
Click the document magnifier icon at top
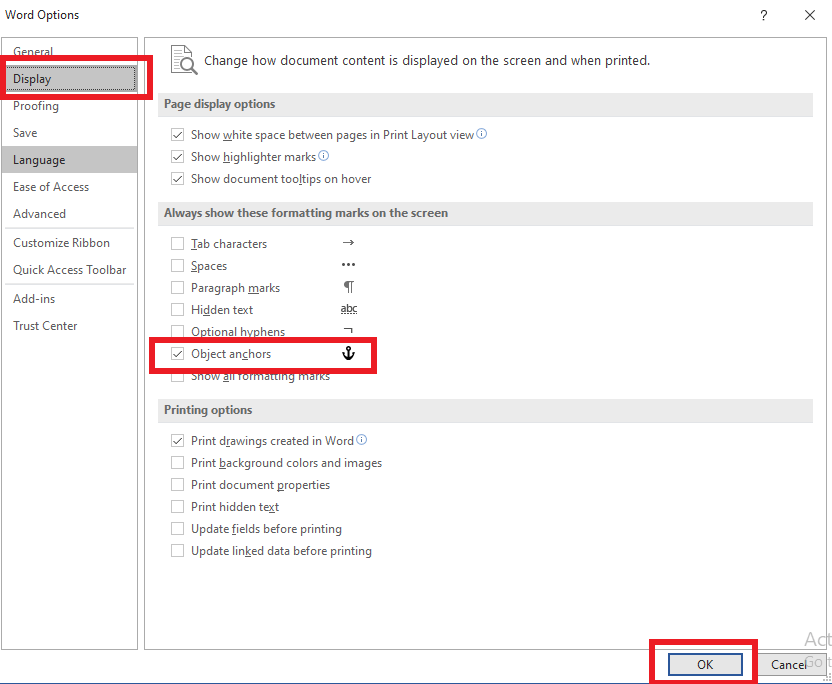(x=184, y=60)
